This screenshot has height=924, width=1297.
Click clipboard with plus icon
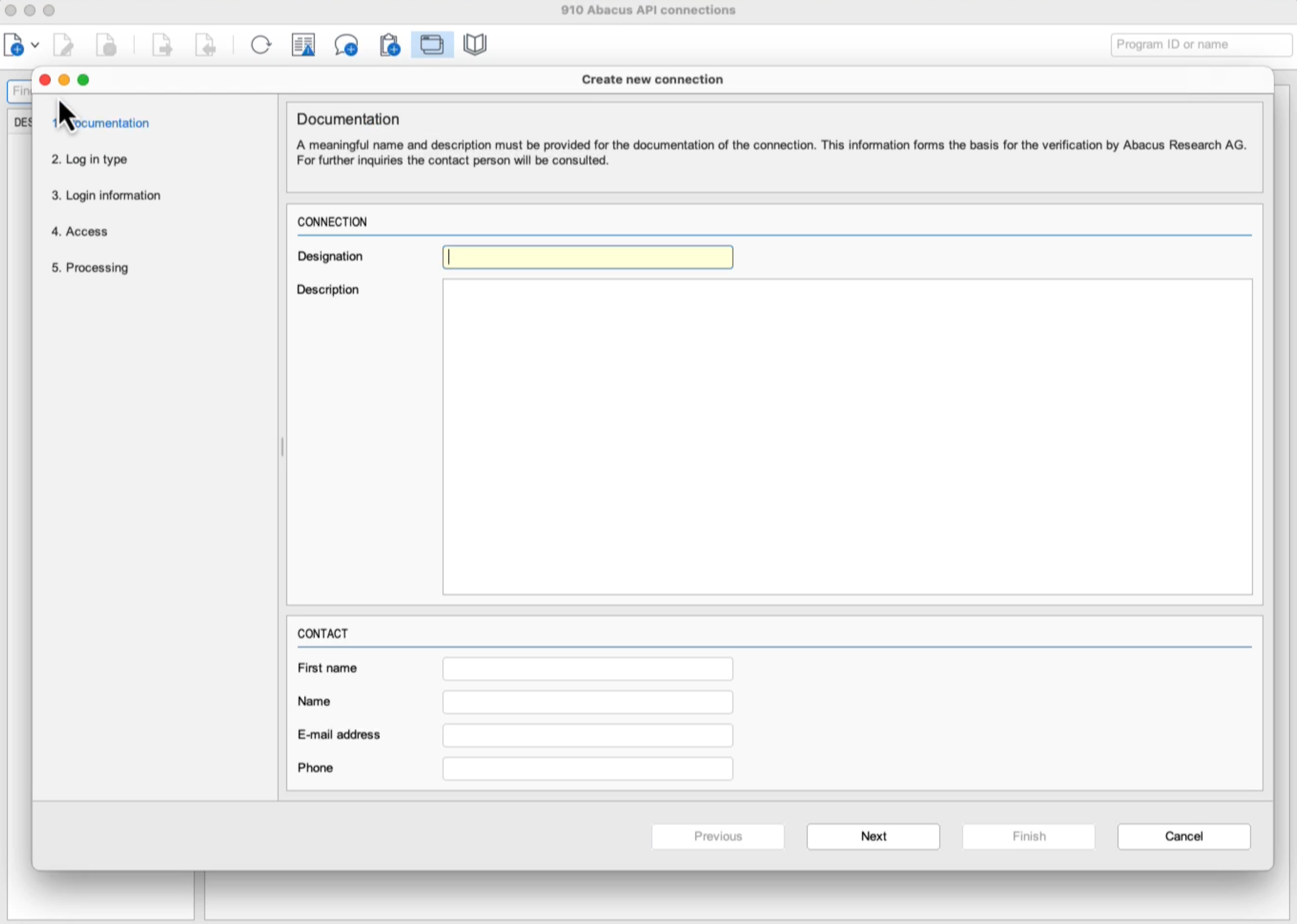coord(390,44)
